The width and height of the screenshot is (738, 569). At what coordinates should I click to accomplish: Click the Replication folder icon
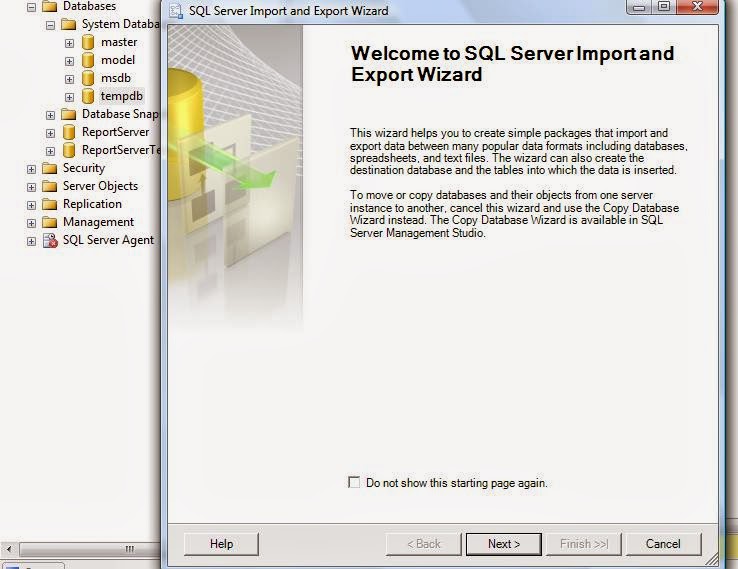[x=49, y=204]
